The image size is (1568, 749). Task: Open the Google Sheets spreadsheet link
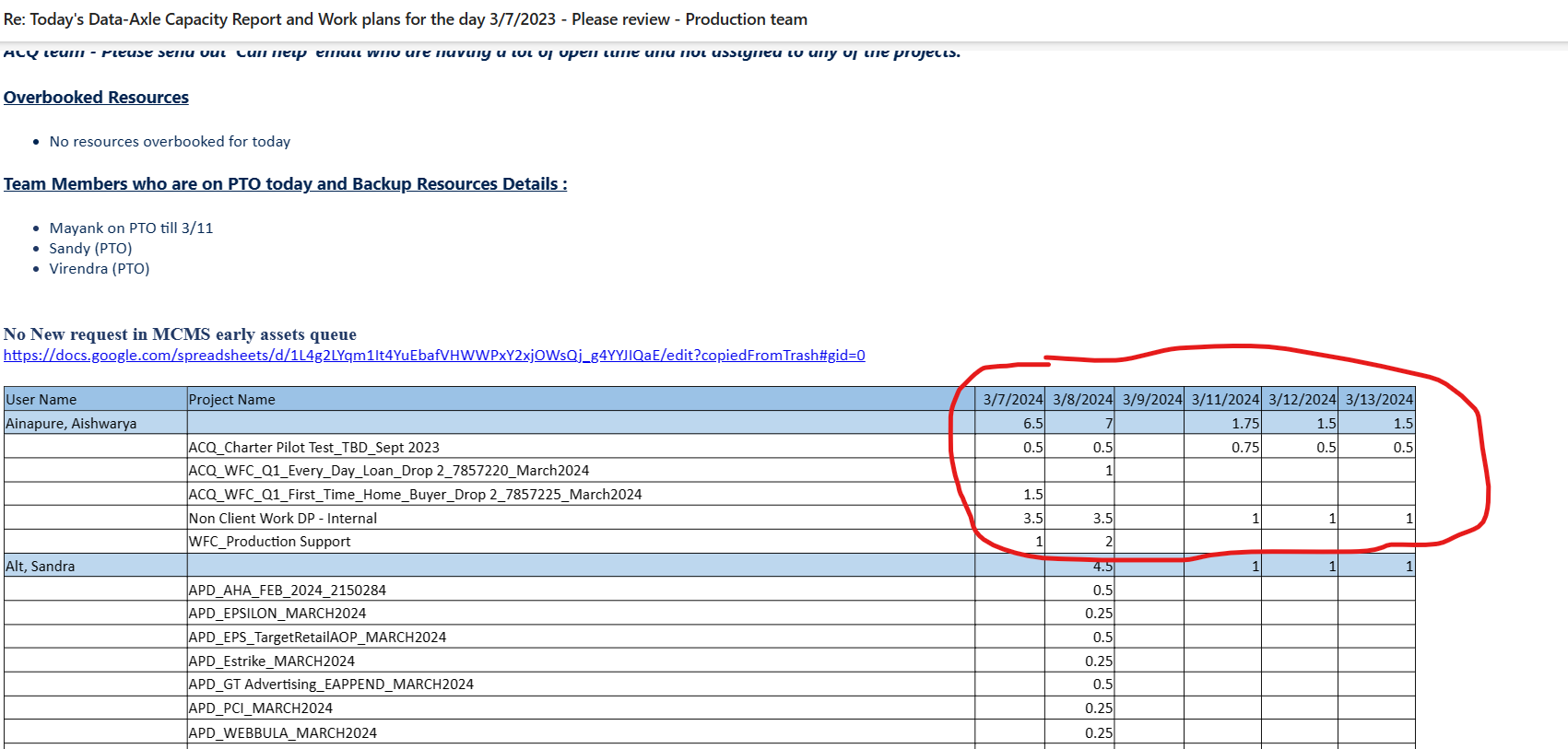(434, 356)
